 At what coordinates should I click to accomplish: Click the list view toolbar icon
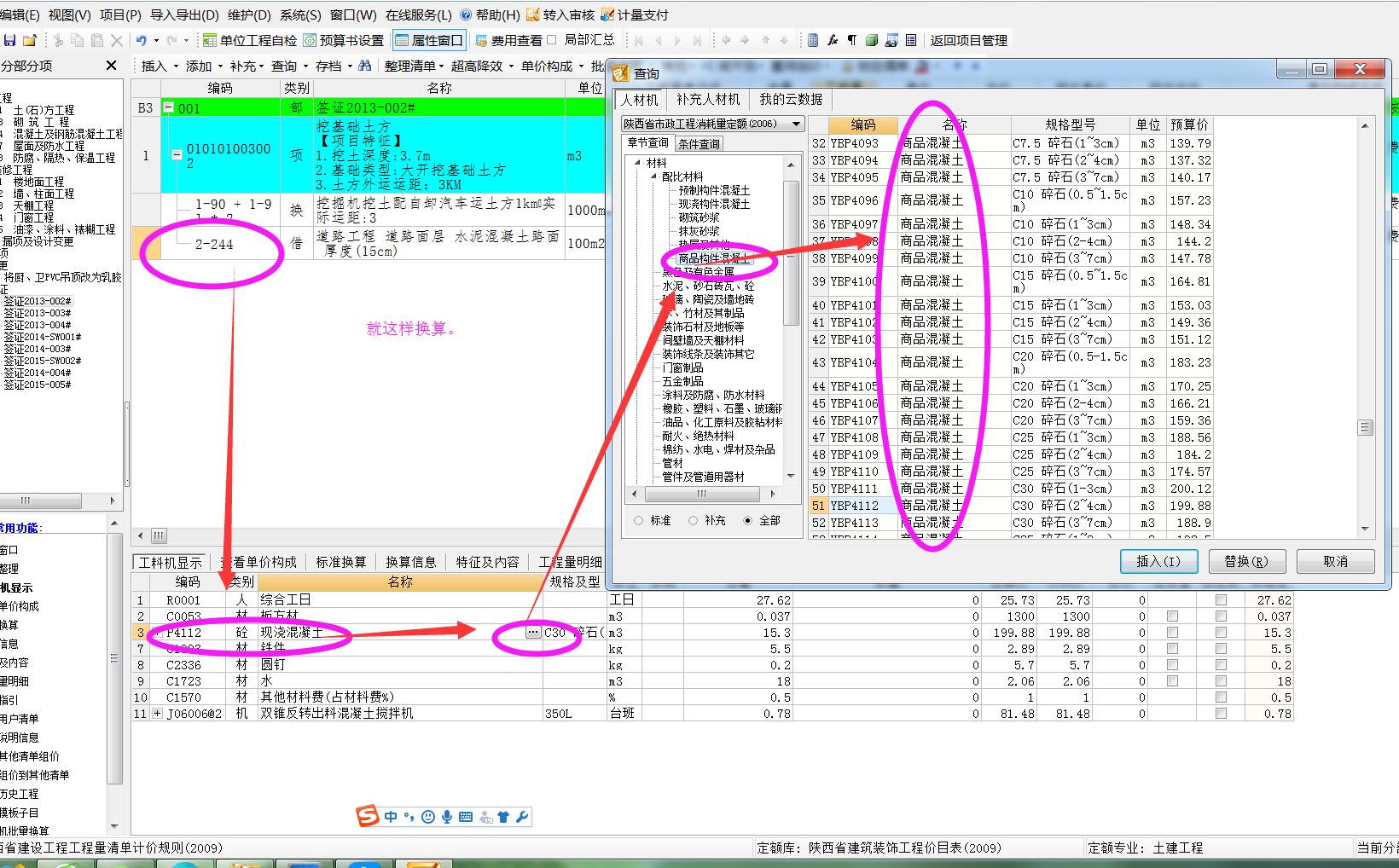pyautogui.click(x=911, y=40)
